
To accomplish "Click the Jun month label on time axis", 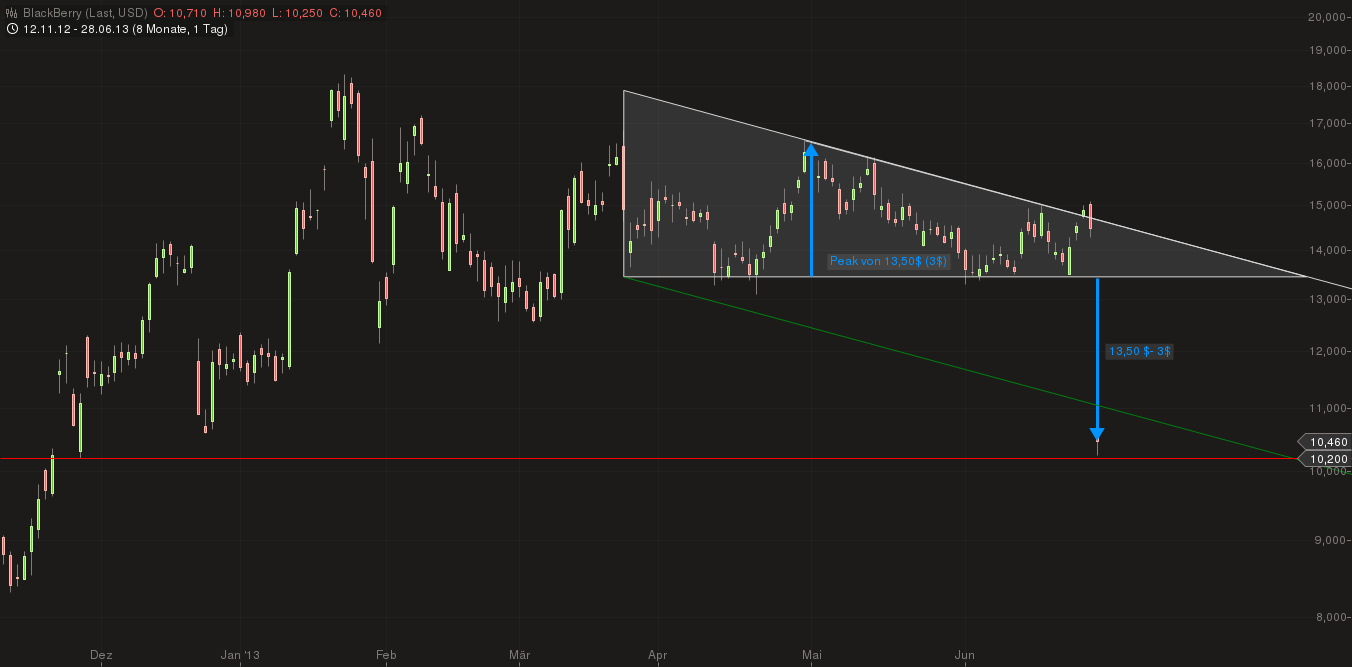I will point(965,655).
